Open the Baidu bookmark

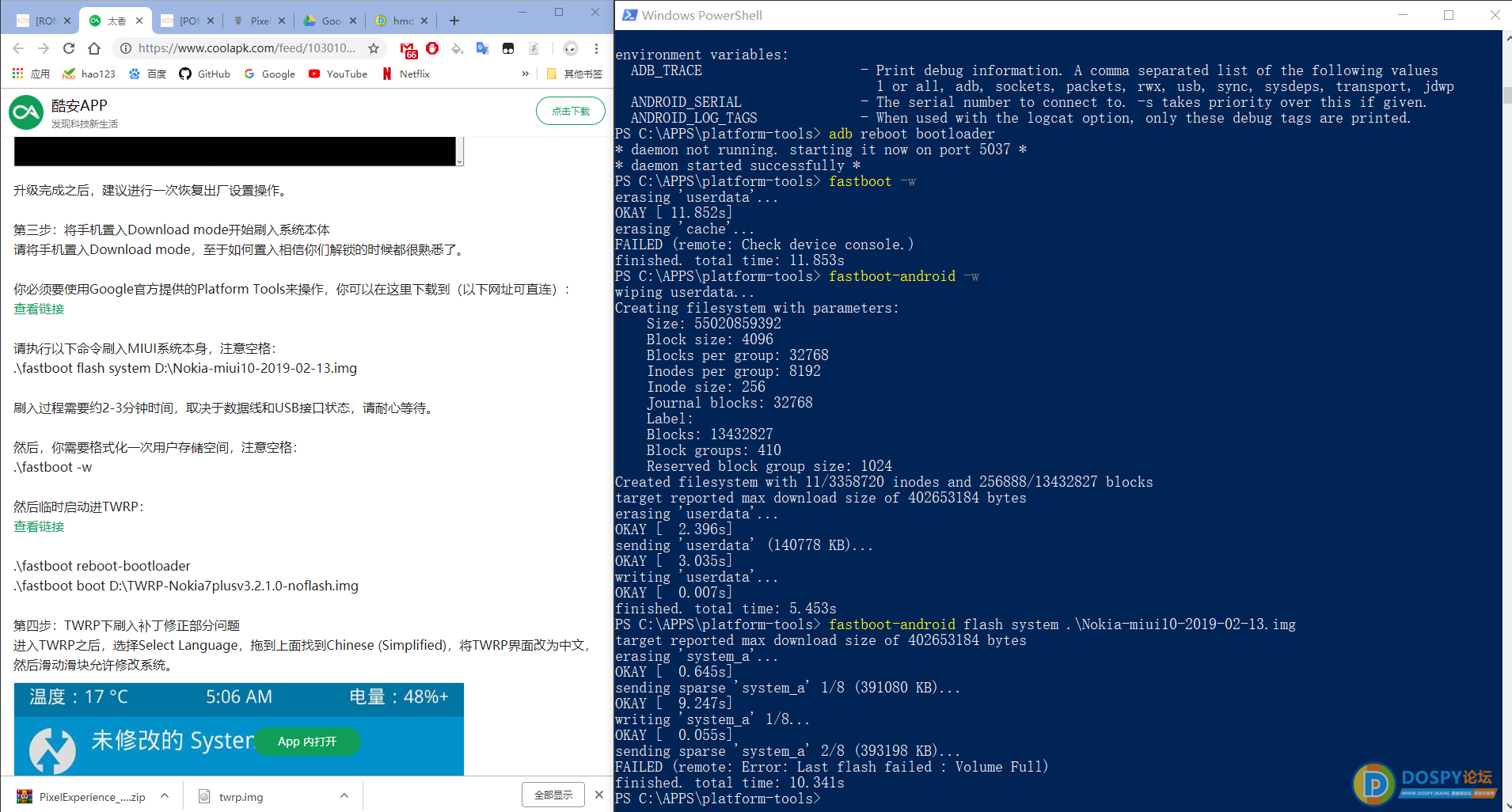(147, 74)
